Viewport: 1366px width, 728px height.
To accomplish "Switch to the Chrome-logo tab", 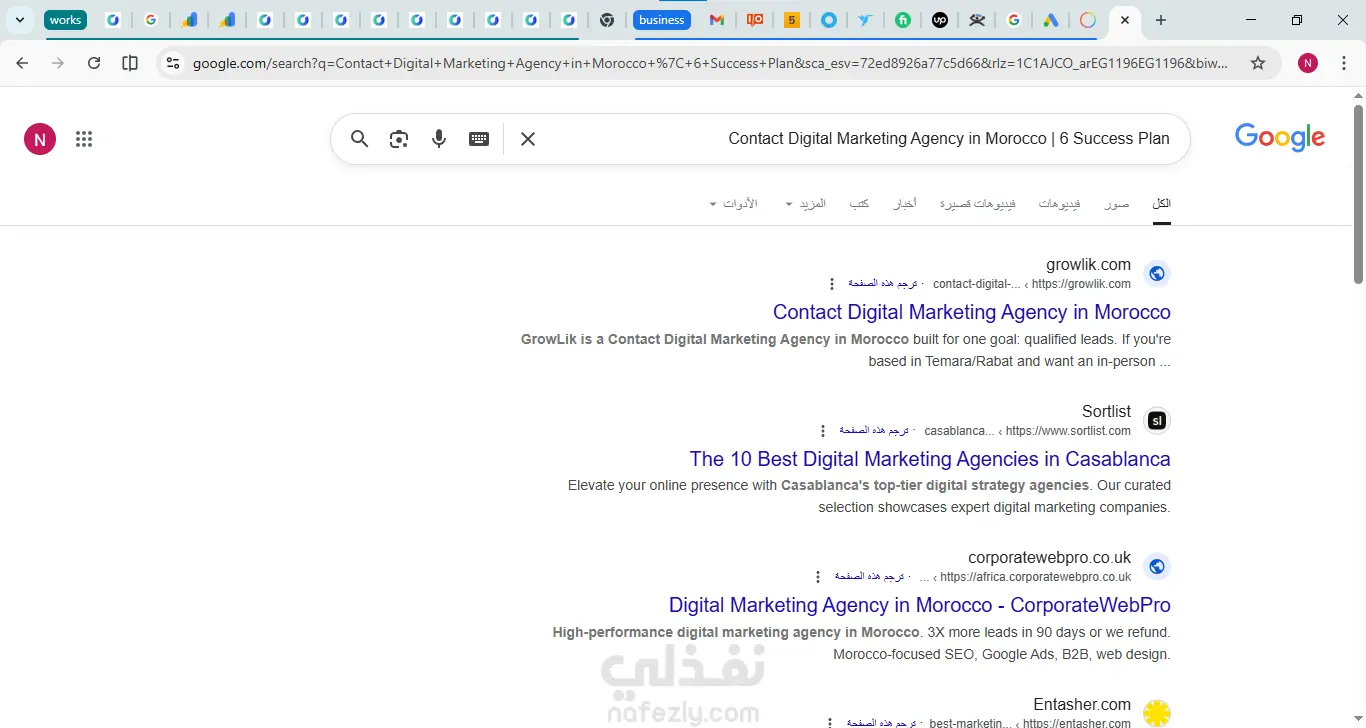I will pyautogui.click(x=607, y=20).
